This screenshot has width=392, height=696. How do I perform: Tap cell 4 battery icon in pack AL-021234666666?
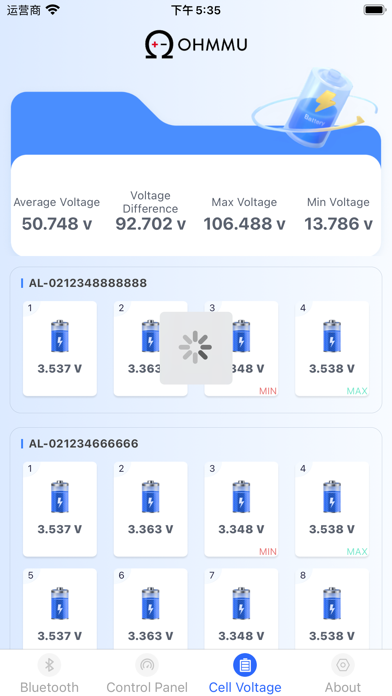(x=332, y=497)
